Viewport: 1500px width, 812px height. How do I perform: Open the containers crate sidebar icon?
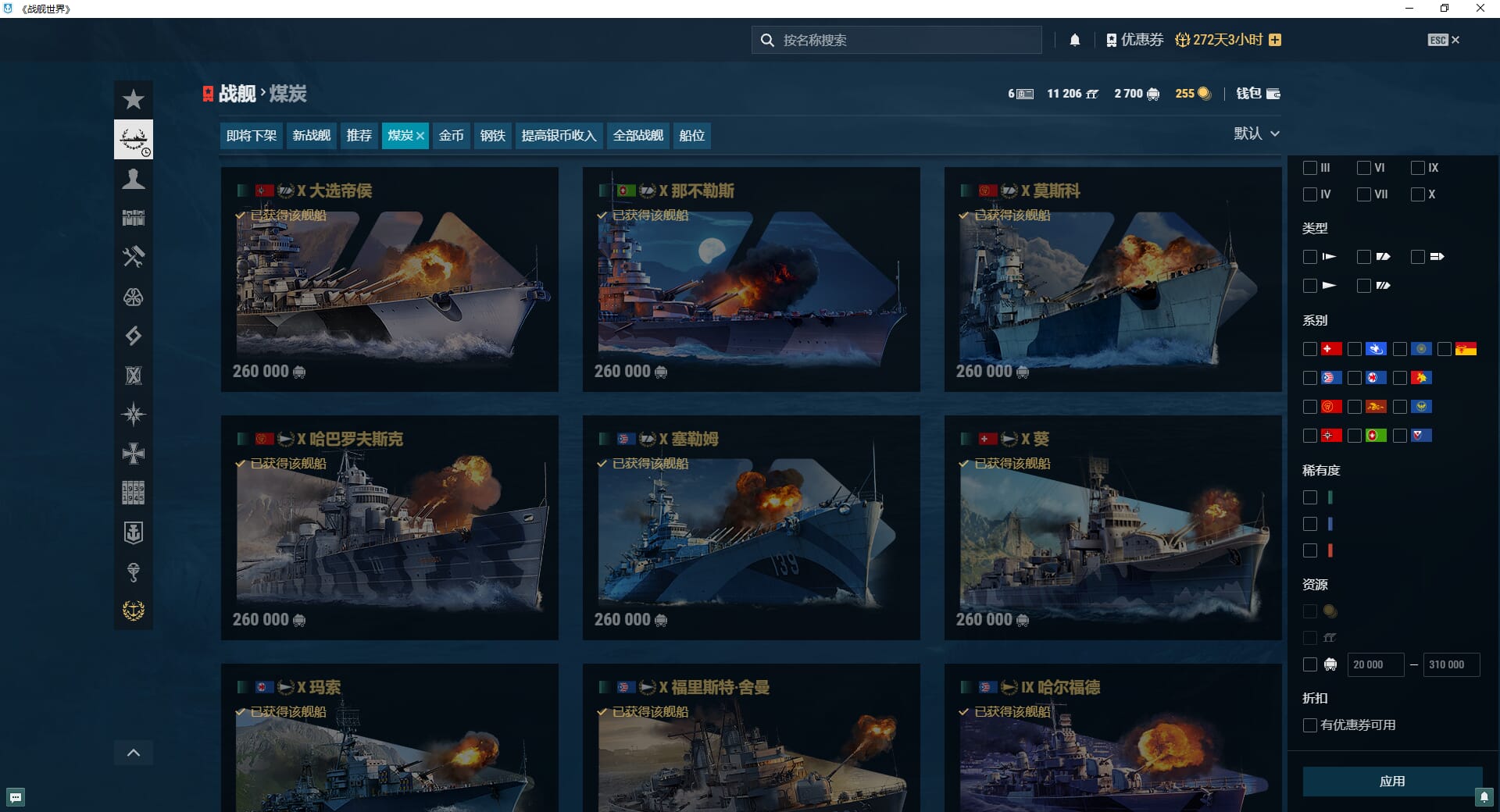[x=134, y=218]
